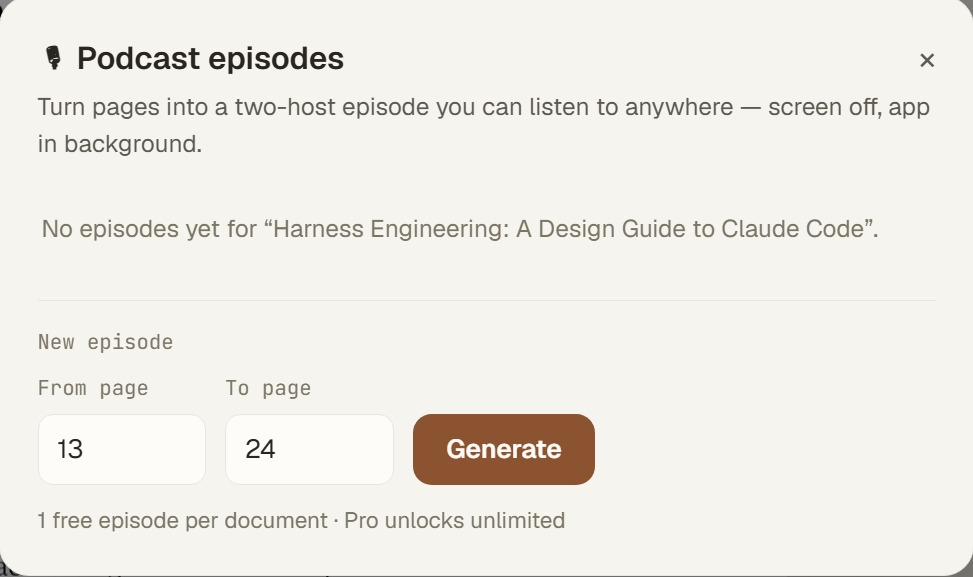Click the Generate button
Image resolution: width=973 pixels, height=577 pixels.
coord(504,449)
